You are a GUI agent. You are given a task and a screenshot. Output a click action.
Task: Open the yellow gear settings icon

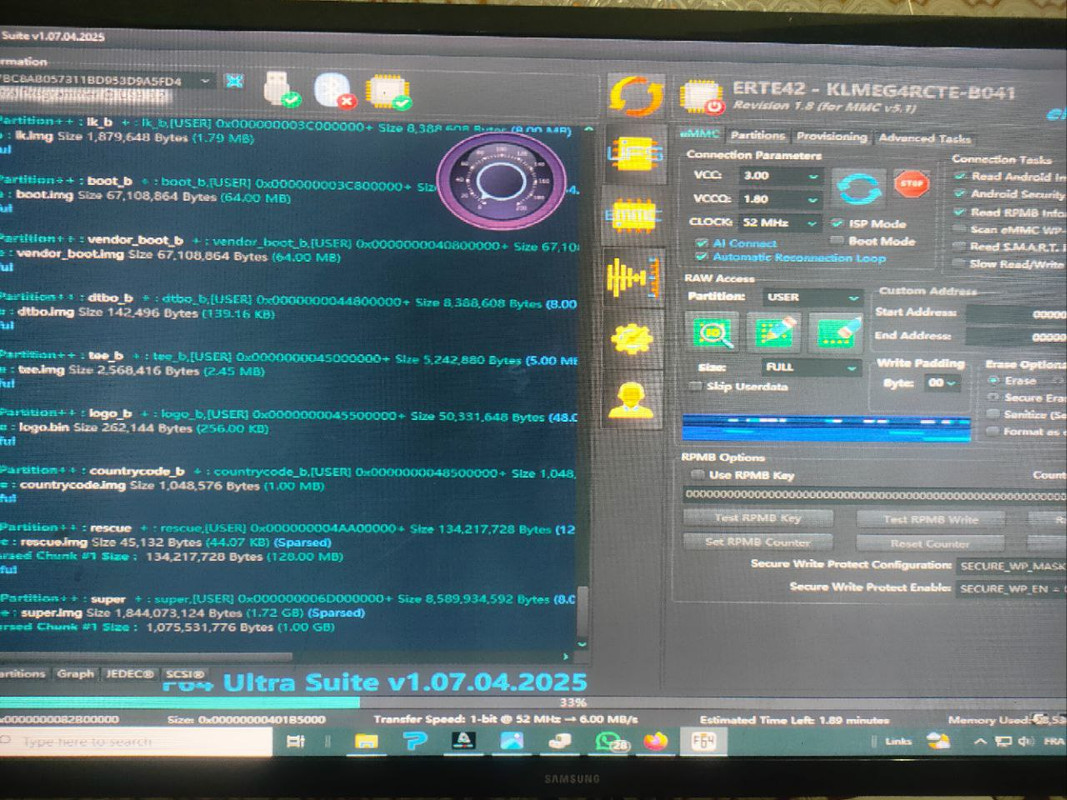pos(632,338)
